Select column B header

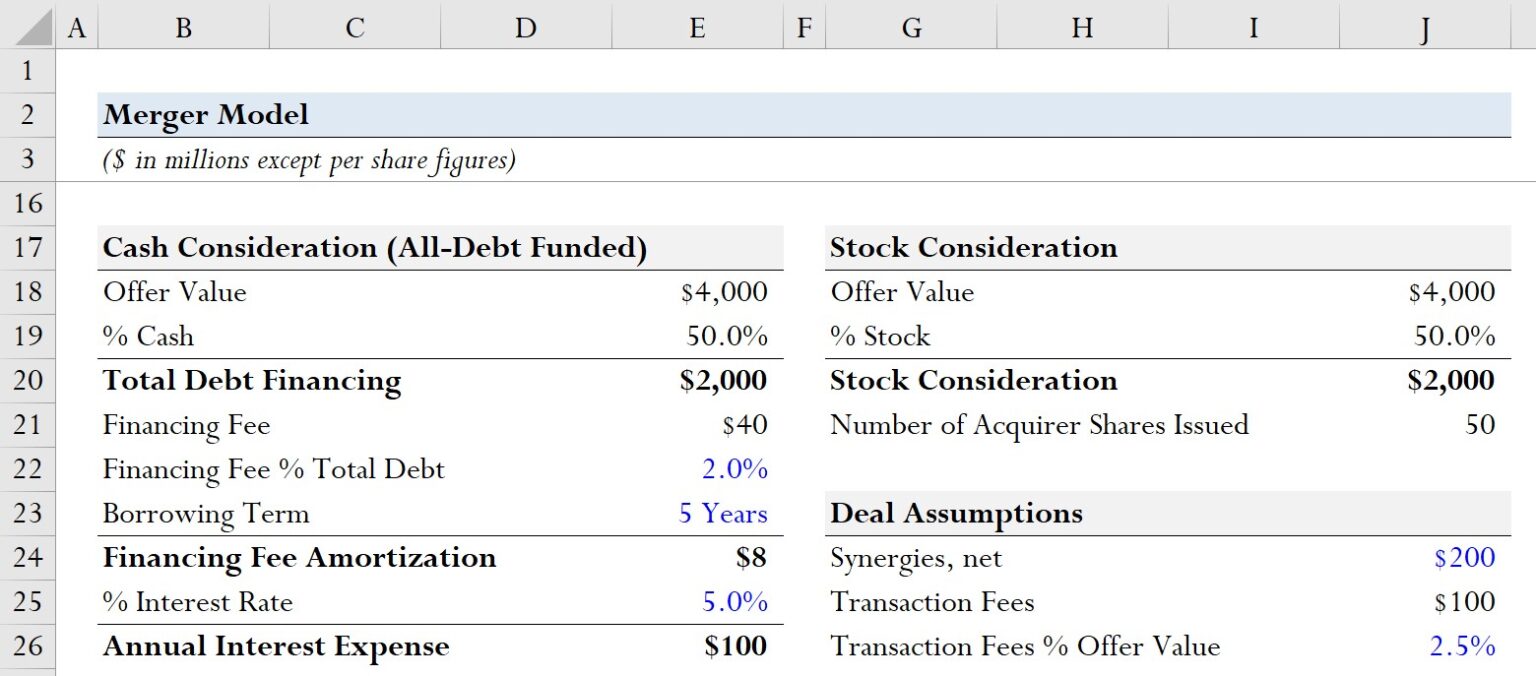point(183,25)
